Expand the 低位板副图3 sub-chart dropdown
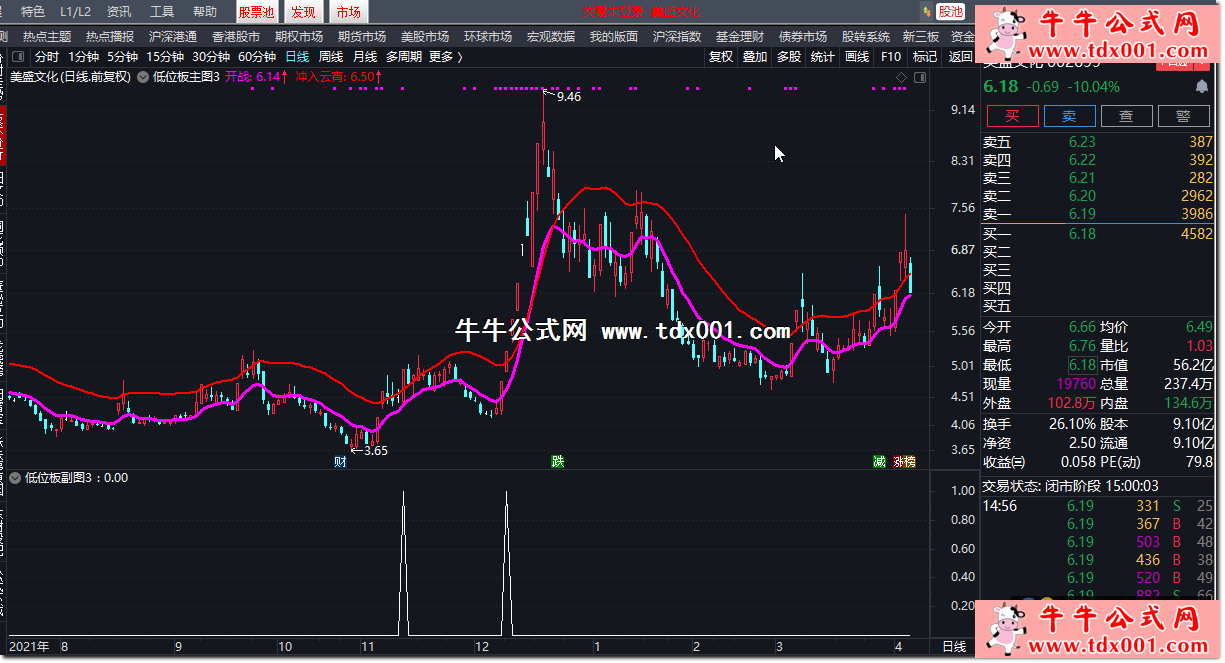Viewport: 1225px width, 663px height. point(15,478)
